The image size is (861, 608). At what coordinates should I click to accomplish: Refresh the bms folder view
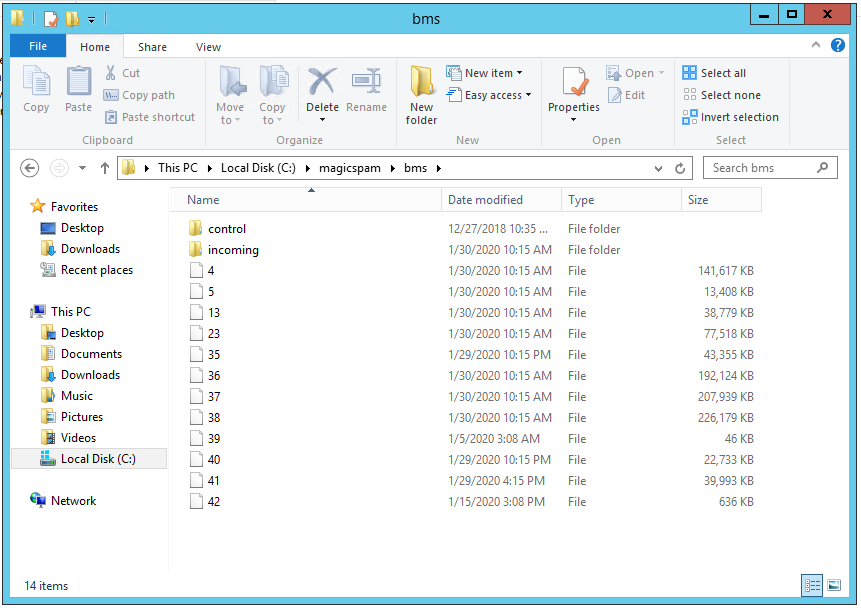[x=681, y=168]
